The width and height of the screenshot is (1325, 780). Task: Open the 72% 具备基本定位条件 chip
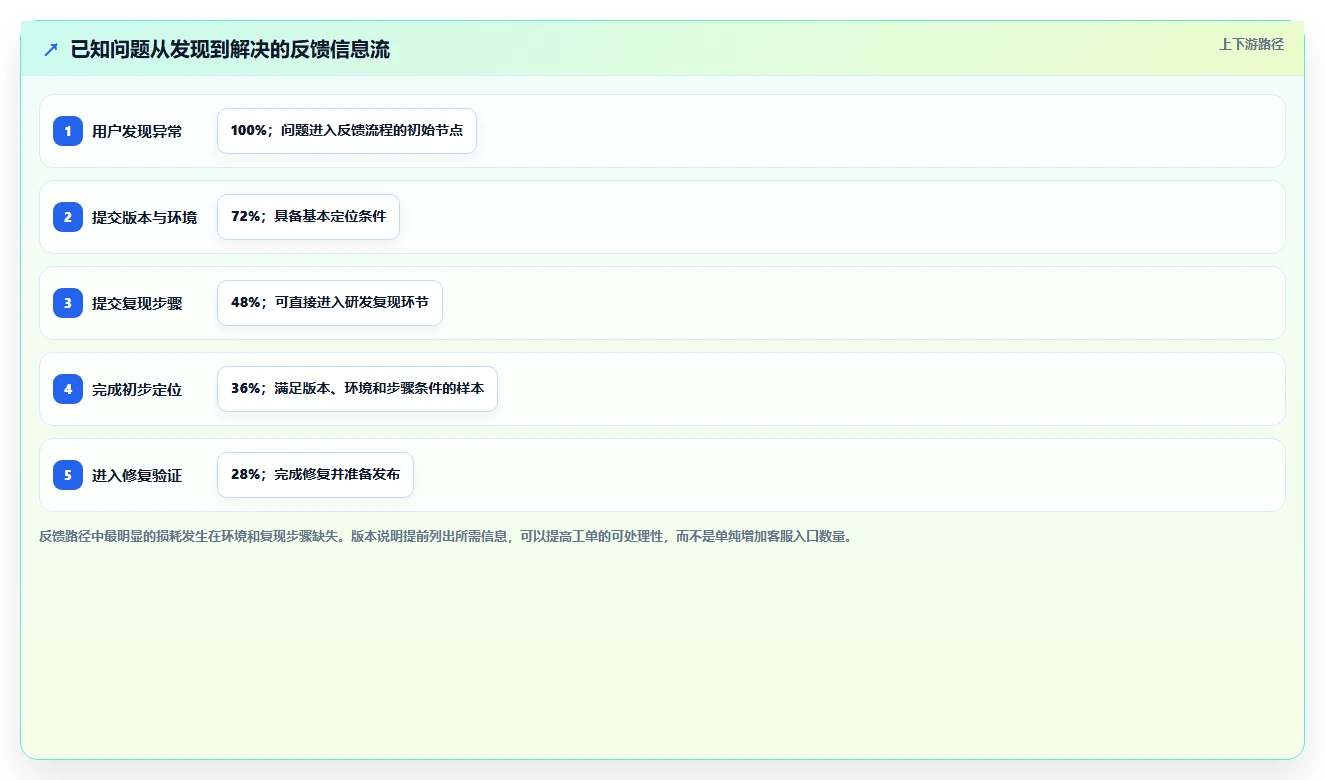coord(308,217)
